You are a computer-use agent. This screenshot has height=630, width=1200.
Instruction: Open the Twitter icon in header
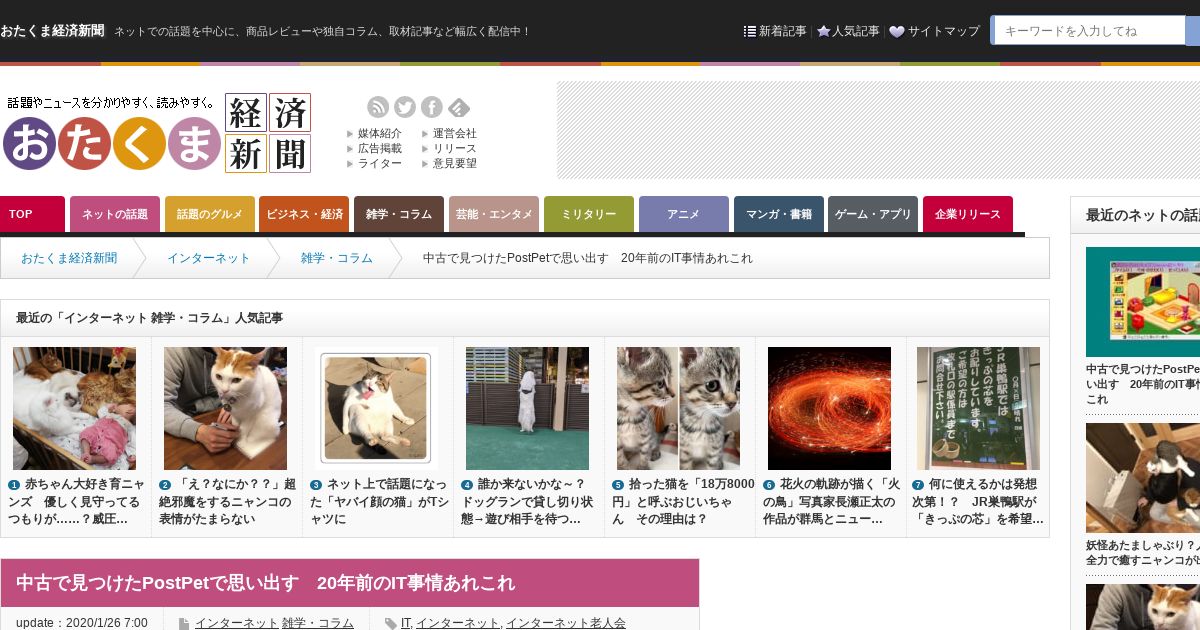pyautogui.click(x=405, y=107)
